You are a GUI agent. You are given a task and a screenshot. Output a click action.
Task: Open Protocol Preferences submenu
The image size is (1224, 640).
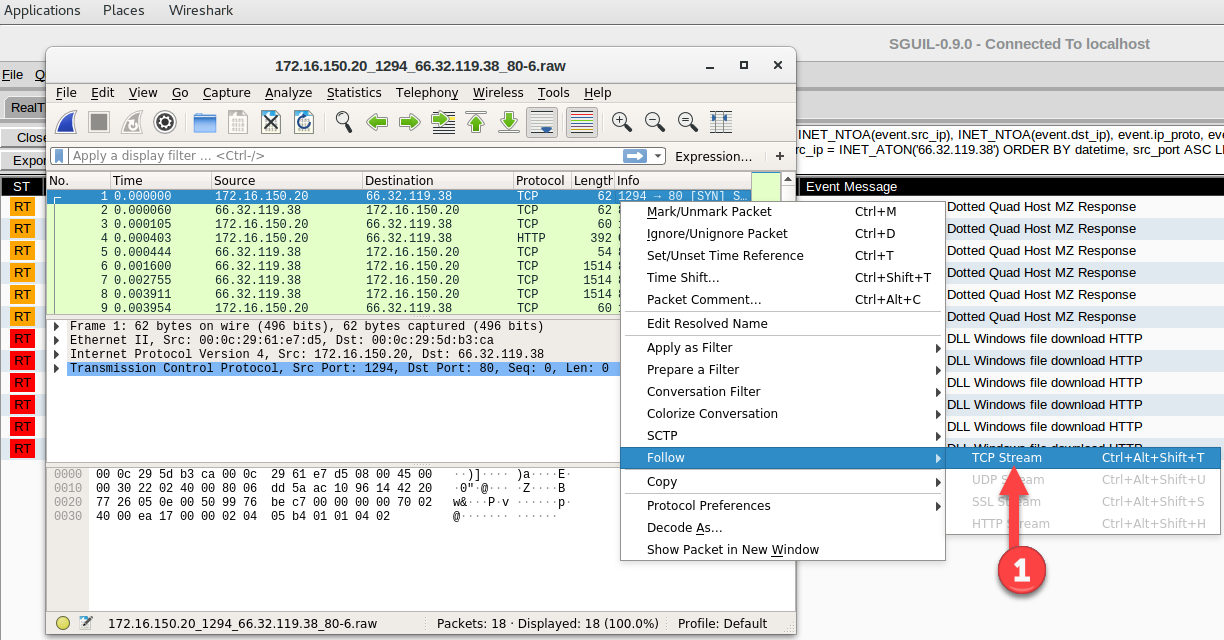pyautogui.click(x=783, y=506)
